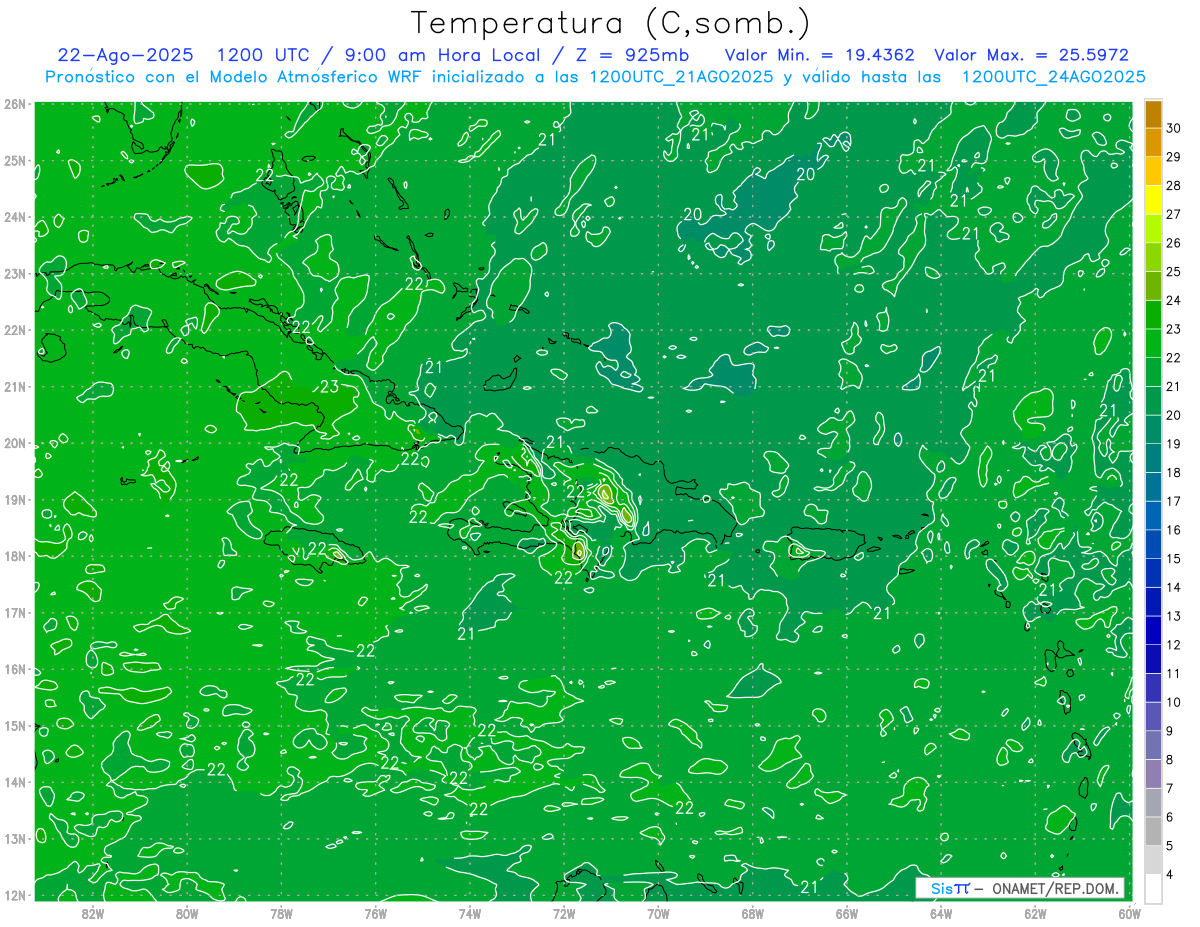Click the '74W' longitude label
Image resolution: width=1200 pixels, height=927 pixels.
(x=469, y=912)
